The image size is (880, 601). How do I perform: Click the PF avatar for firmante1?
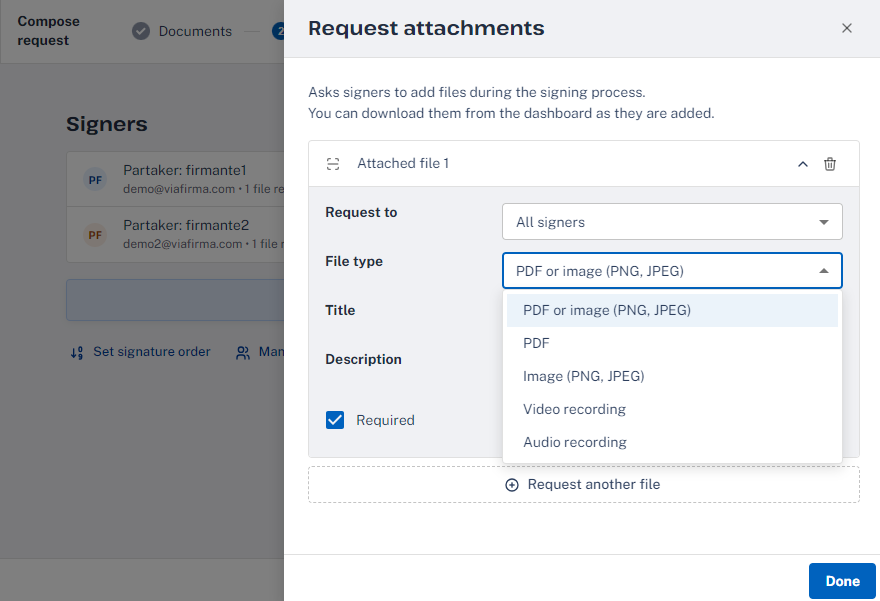[x=95, y=180]
